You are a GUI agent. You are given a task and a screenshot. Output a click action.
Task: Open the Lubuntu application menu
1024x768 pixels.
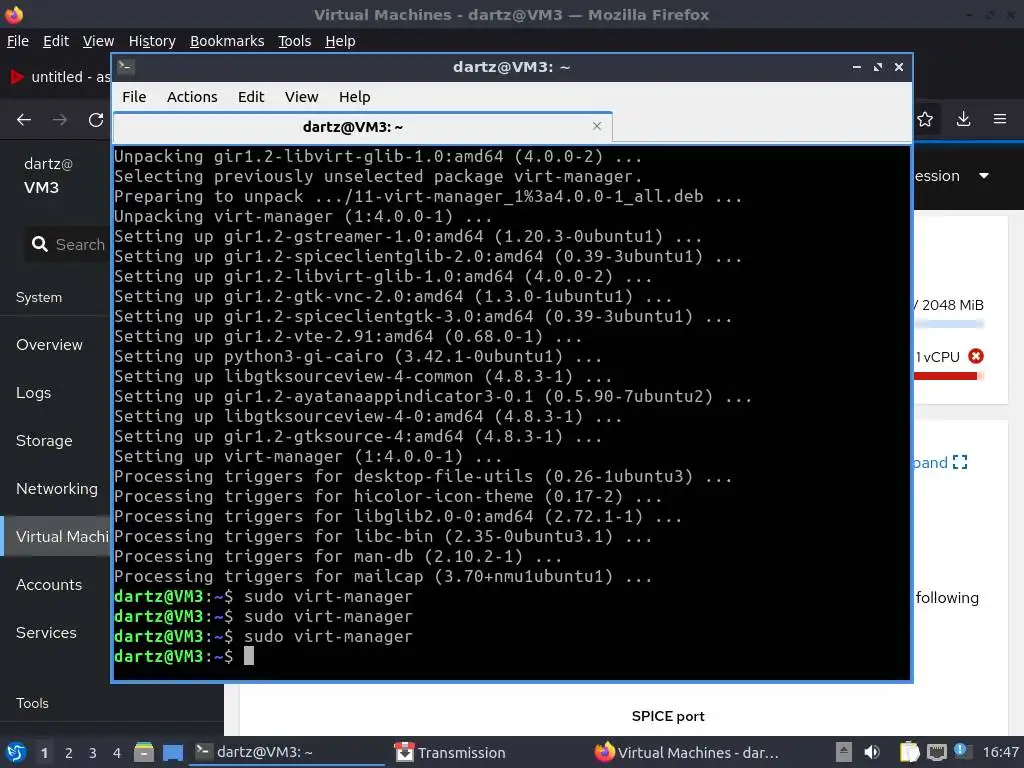point(15,752)
